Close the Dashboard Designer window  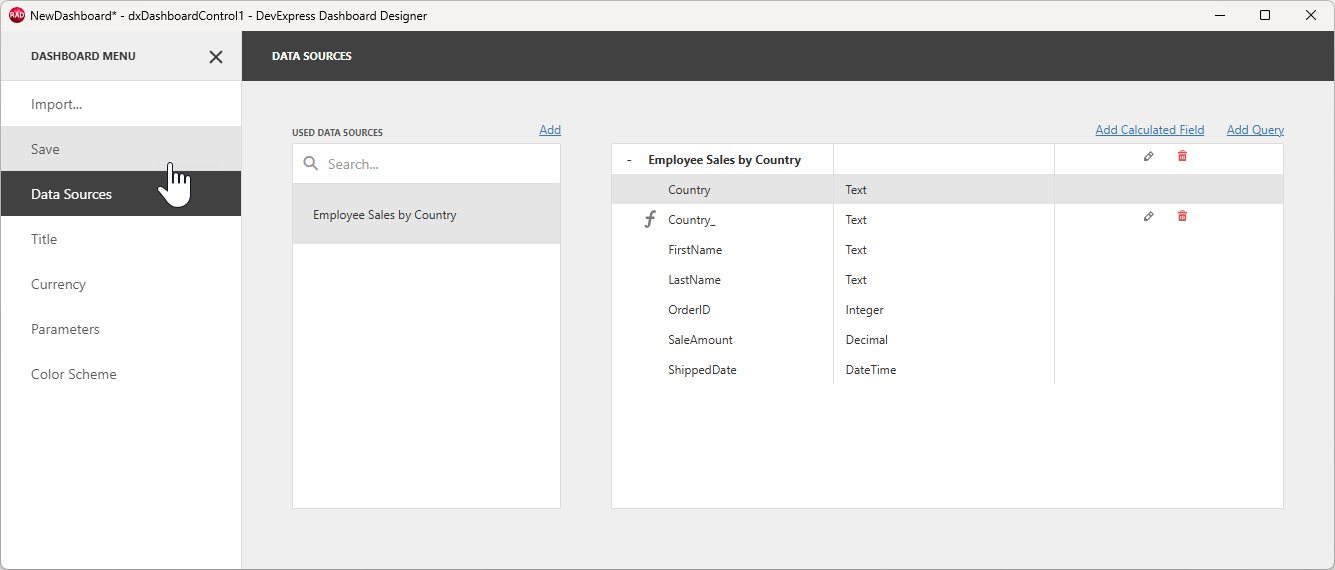pyautogui.click(x=1311, y=15)
